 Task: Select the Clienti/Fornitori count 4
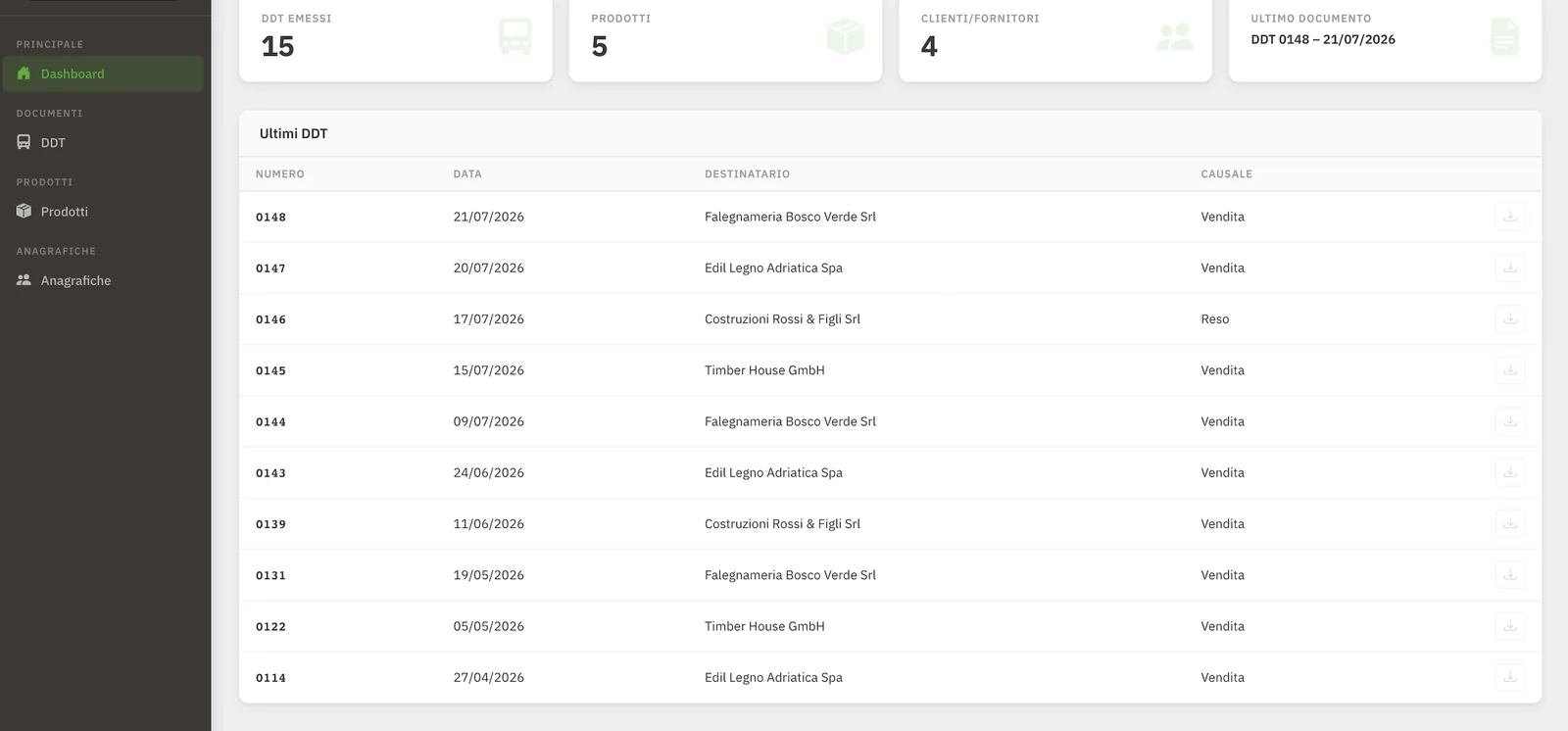(x=929, y=46)
